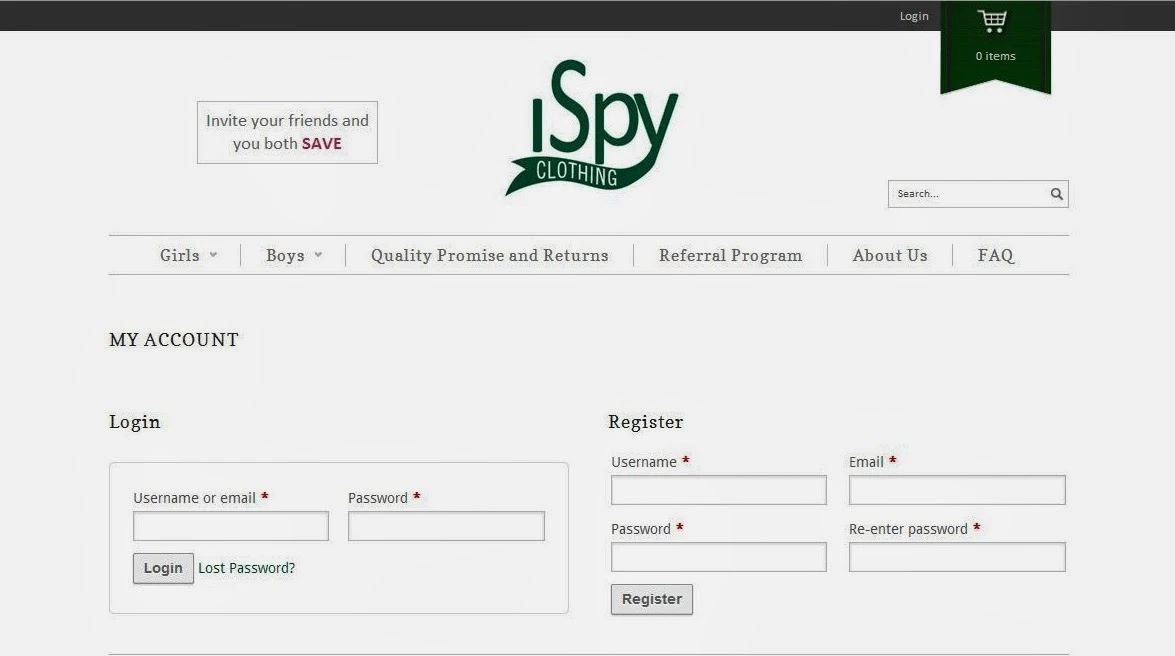This screenshot has height=656, width=1175.
Task: Click the Invite your friends banner
Action: [287, 132]
